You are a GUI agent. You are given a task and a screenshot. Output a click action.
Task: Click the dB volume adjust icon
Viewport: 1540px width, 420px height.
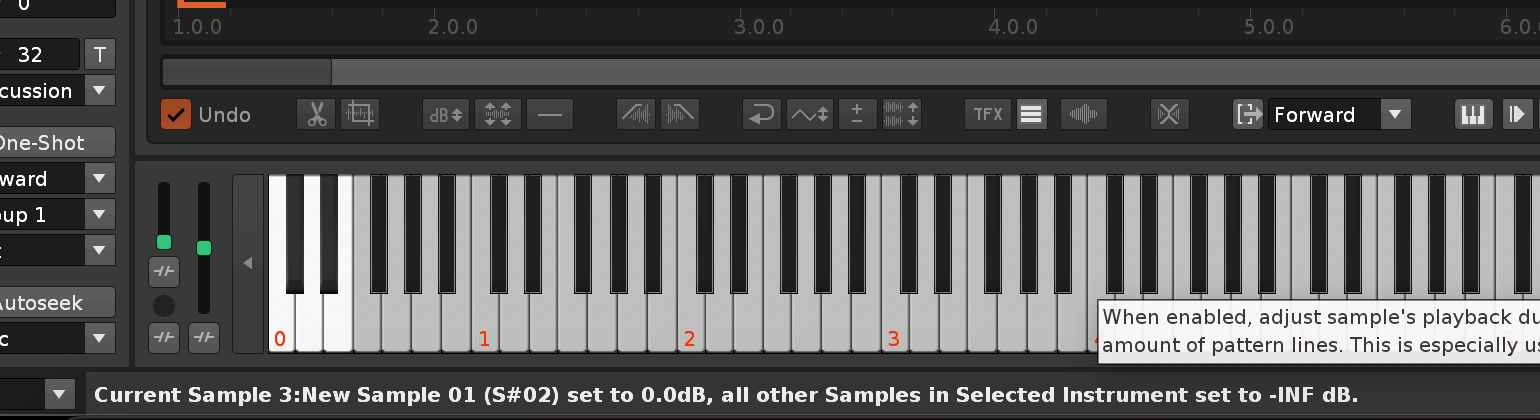[x=445, y=115]
